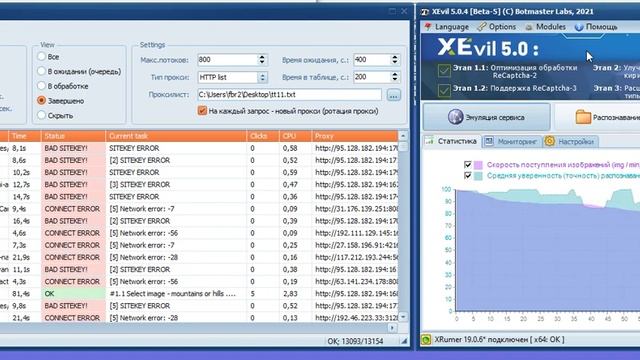Click the Время ожидания value field

tap(372, 60)
